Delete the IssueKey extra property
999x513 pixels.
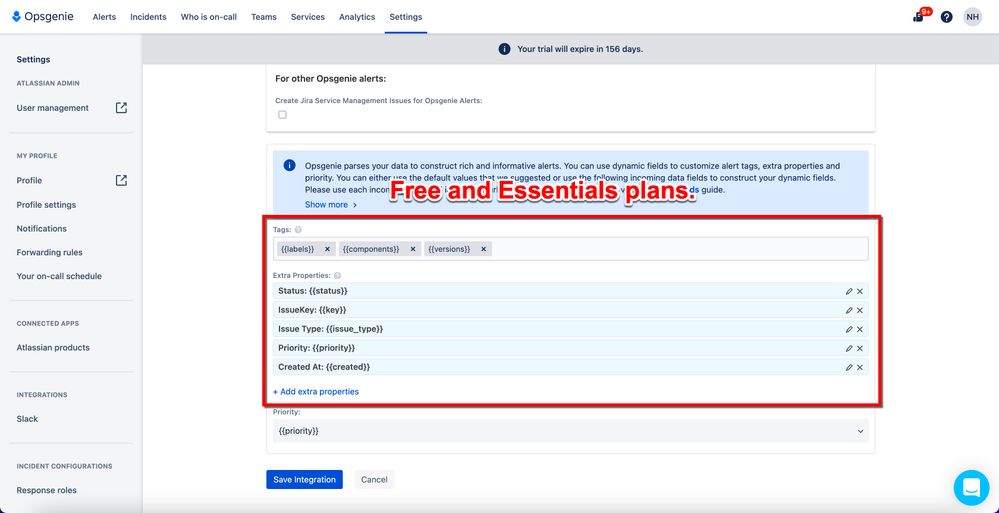coord(859,310)
